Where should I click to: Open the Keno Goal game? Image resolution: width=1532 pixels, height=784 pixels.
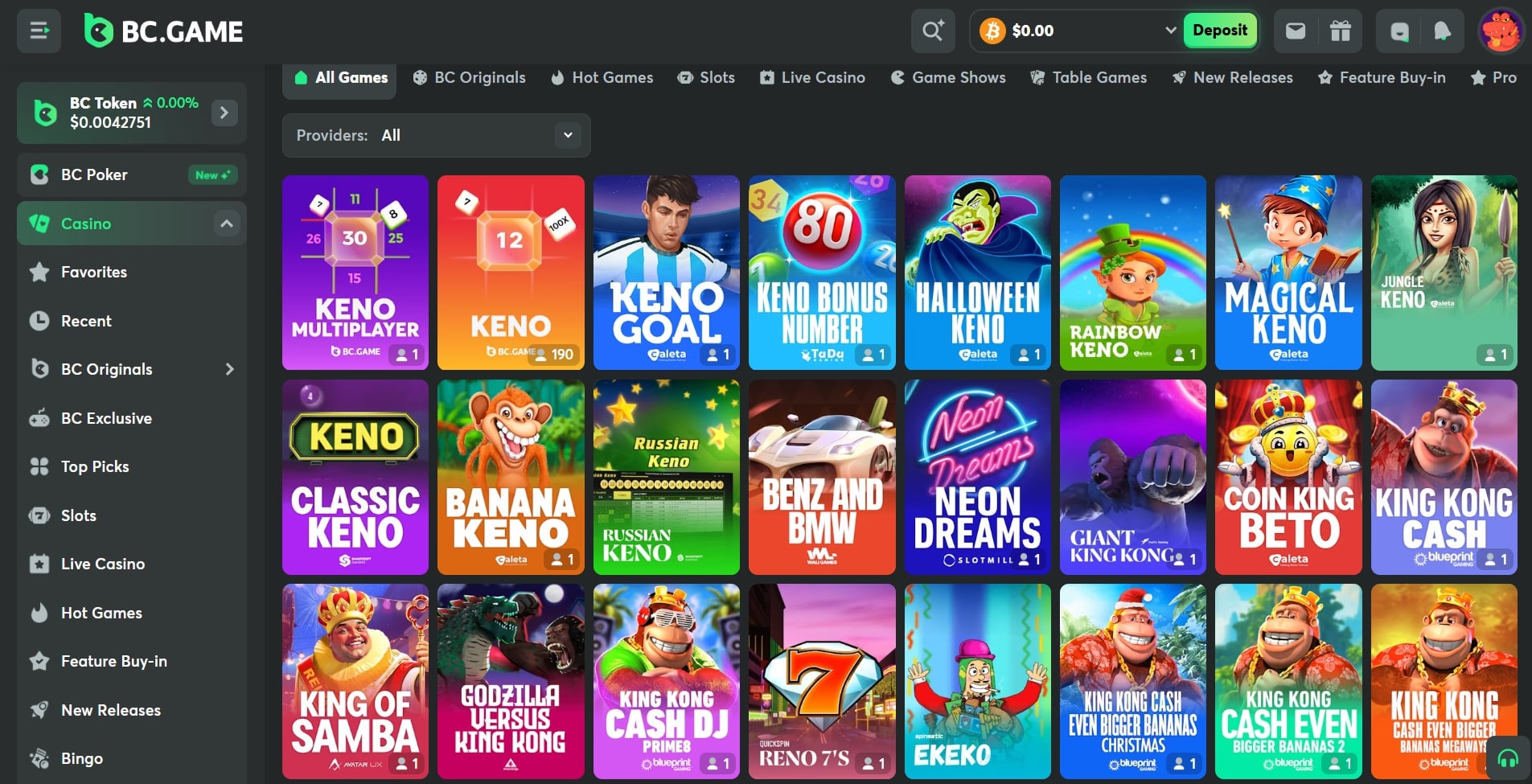click(667, 273)
